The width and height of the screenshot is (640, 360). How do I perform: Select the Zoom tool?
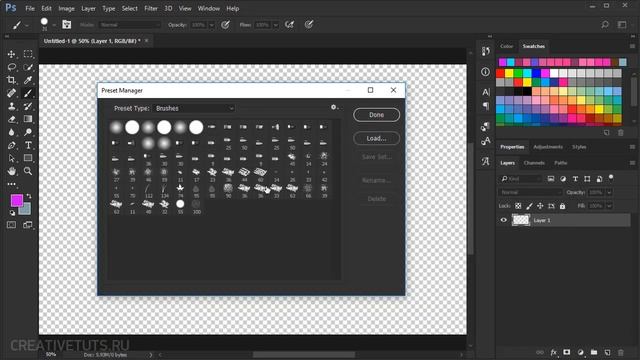pos(28,171)
